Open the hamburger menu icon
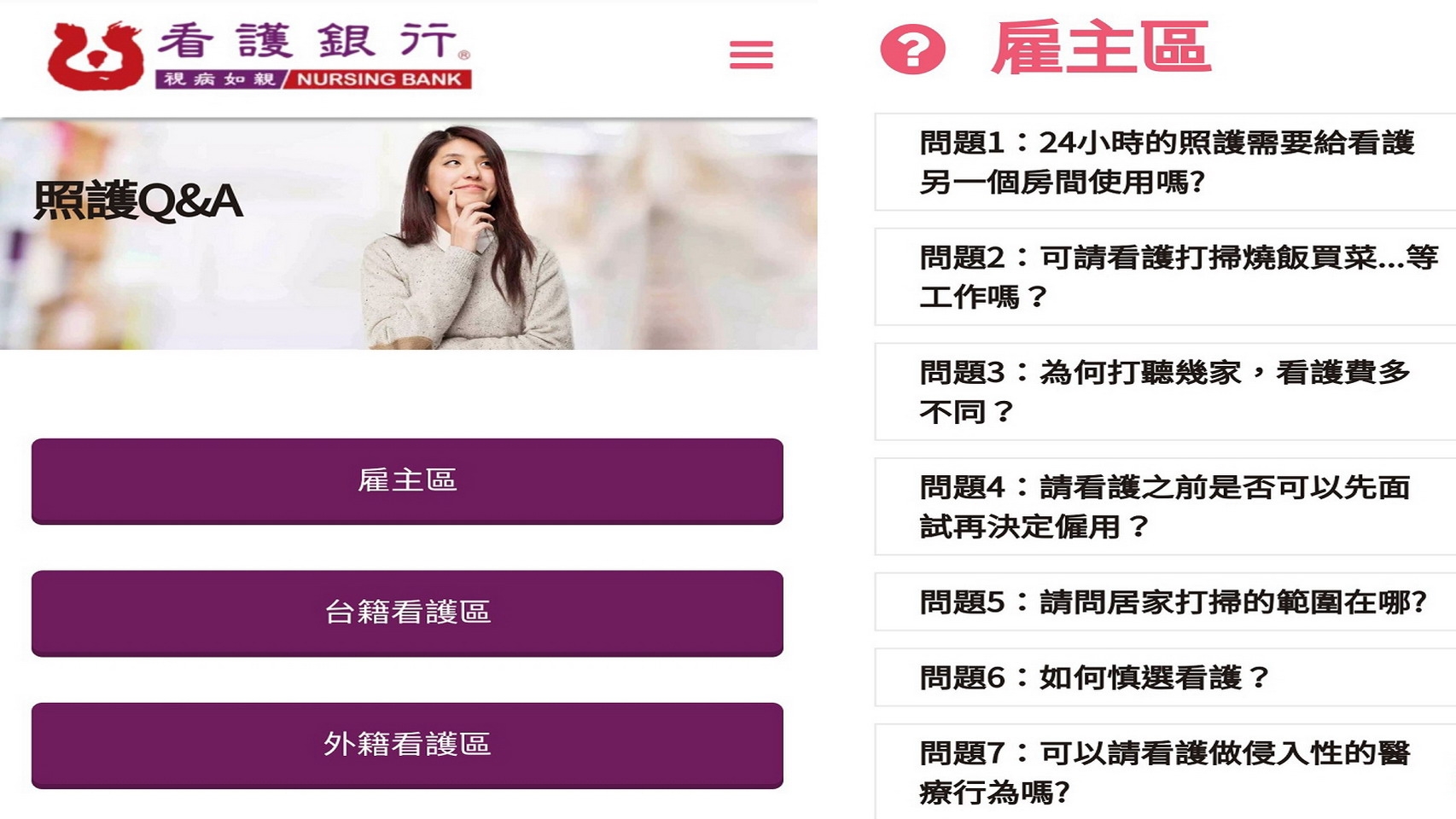1456x819 pixels. coord(751,55)
